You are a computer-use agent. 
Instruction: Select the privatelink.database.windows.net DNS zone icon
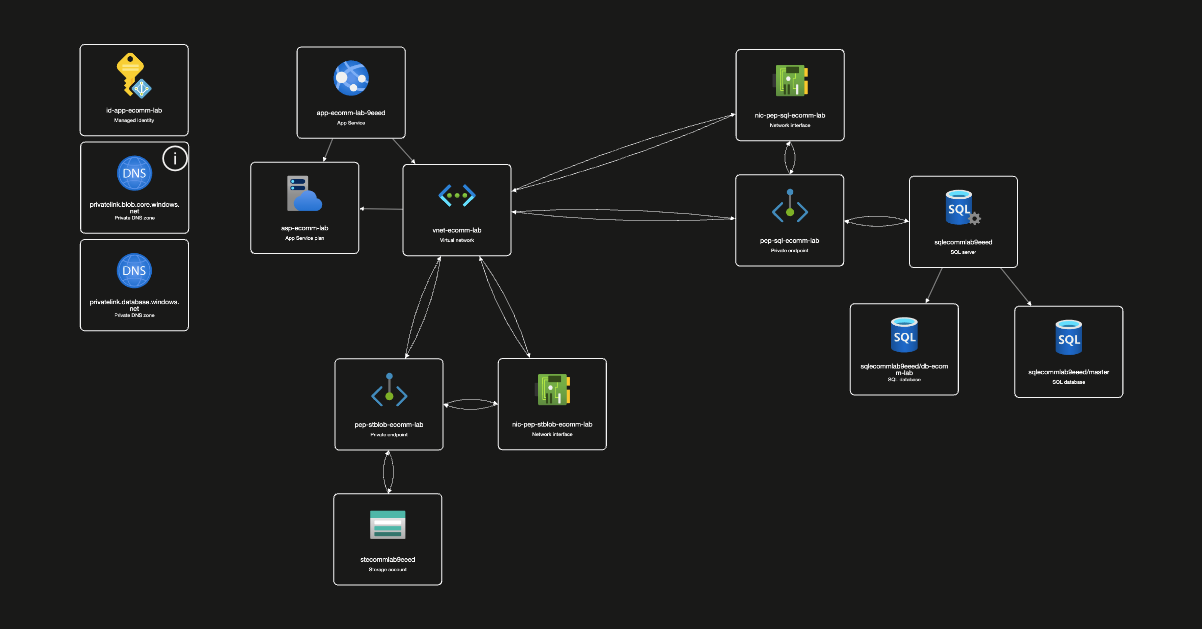pos(133,271)
